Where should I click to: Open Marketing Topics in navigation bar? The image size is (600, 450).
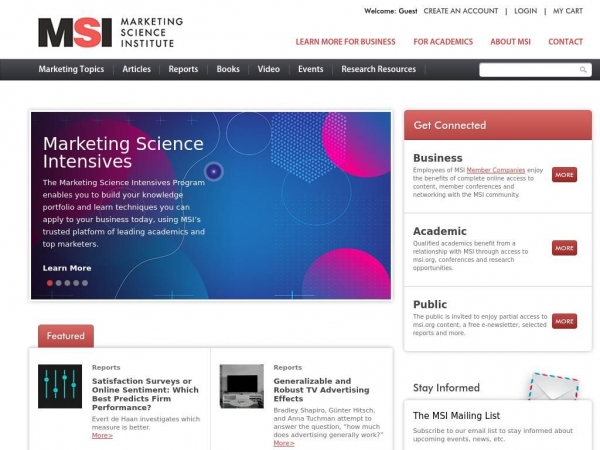click(x=71, y=69)
